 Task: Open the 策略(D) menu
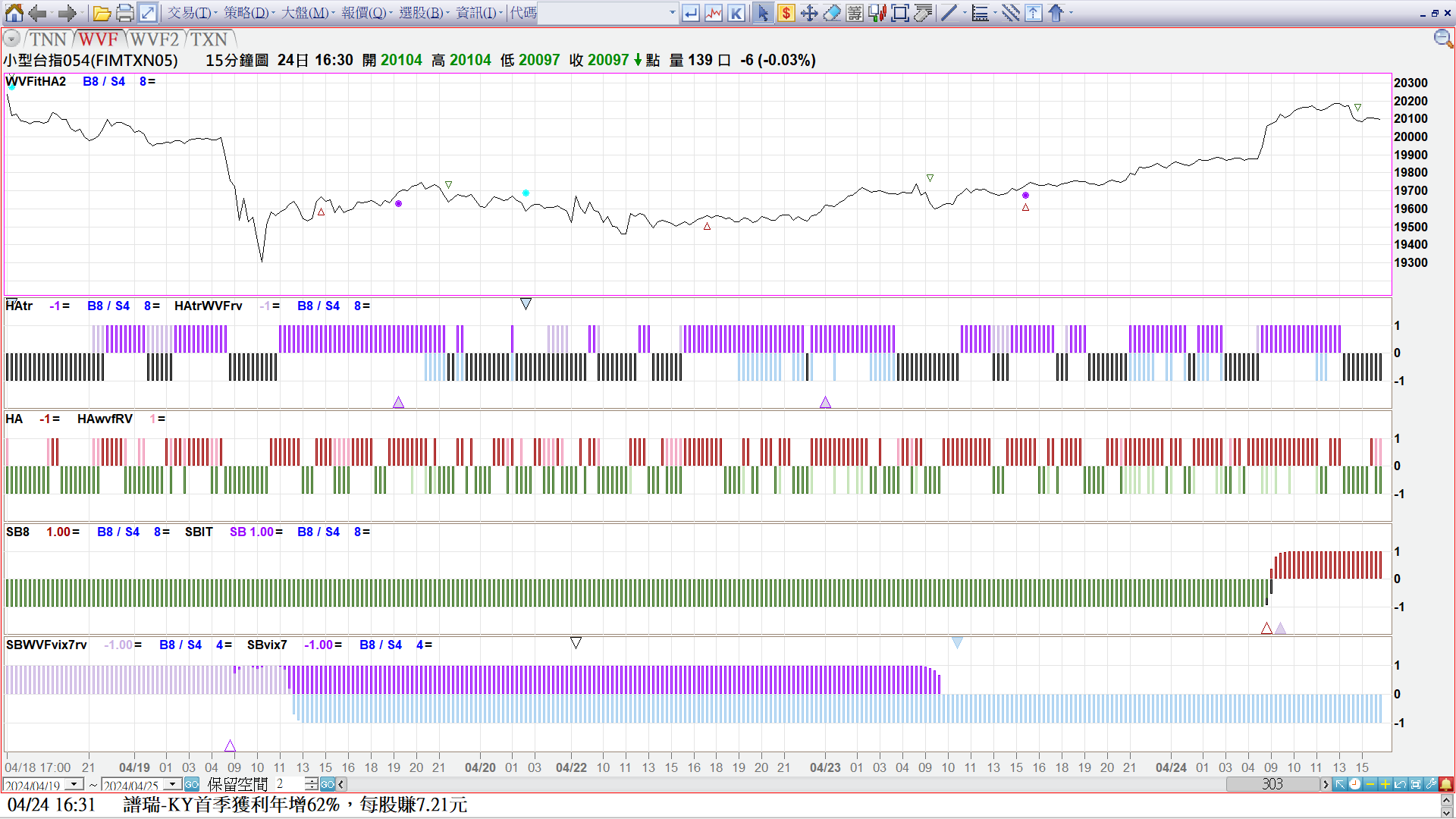point(247,13)
